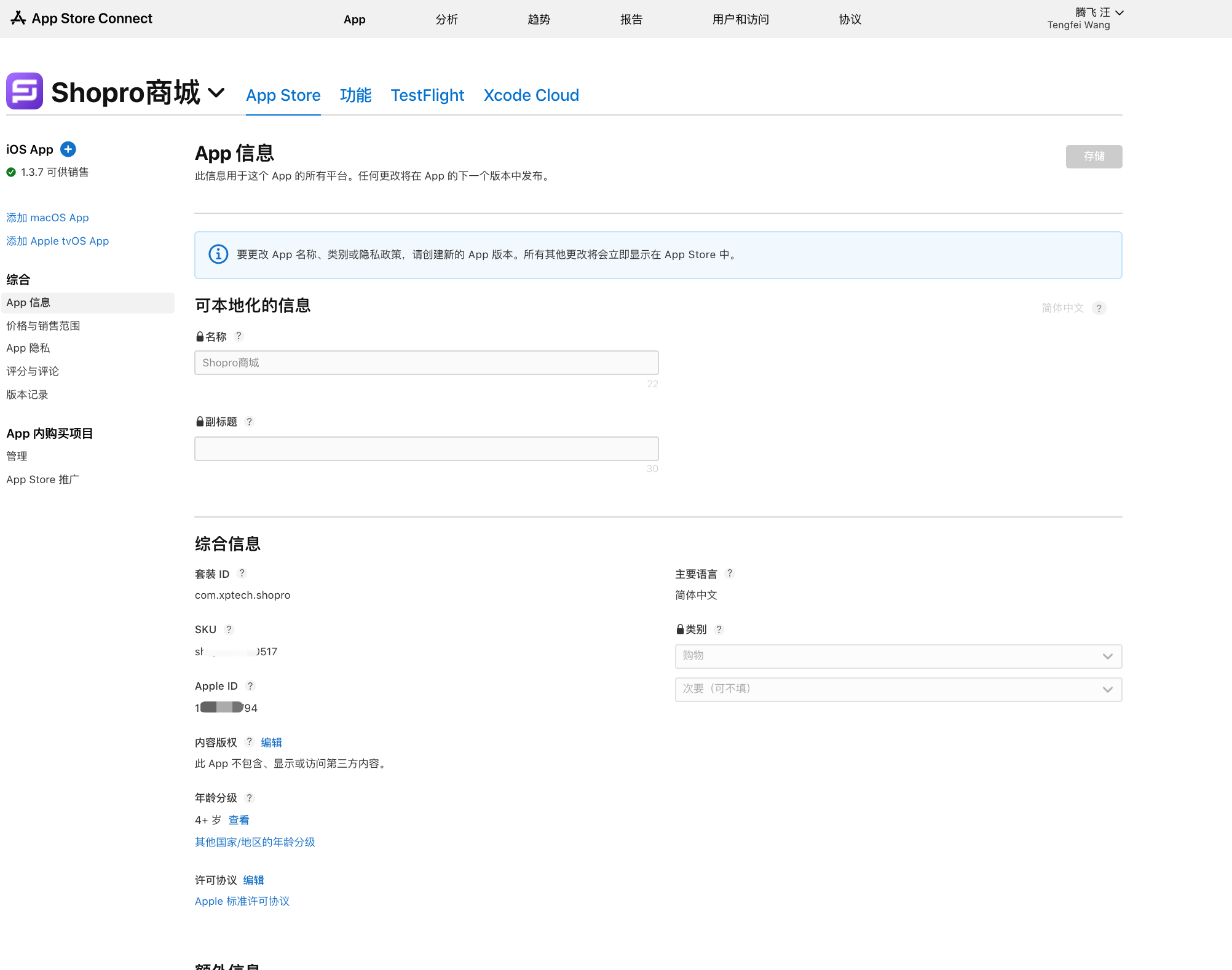The width and height of the screenshot is (1232, 970).
Task: Click the green status icon beside 1.3.7
Action: coord(11,172)
